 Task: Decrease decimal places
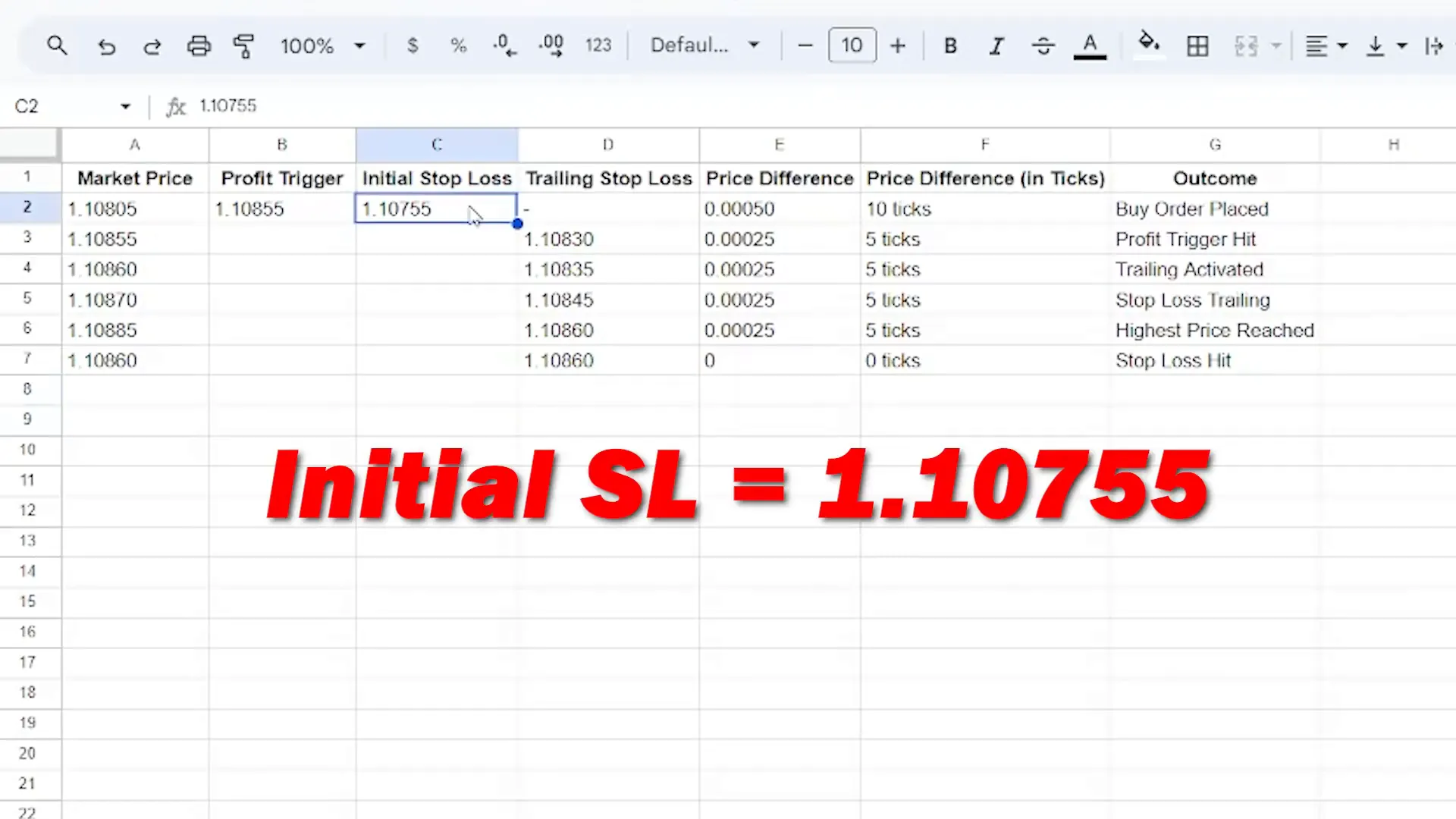click(504, 46)
